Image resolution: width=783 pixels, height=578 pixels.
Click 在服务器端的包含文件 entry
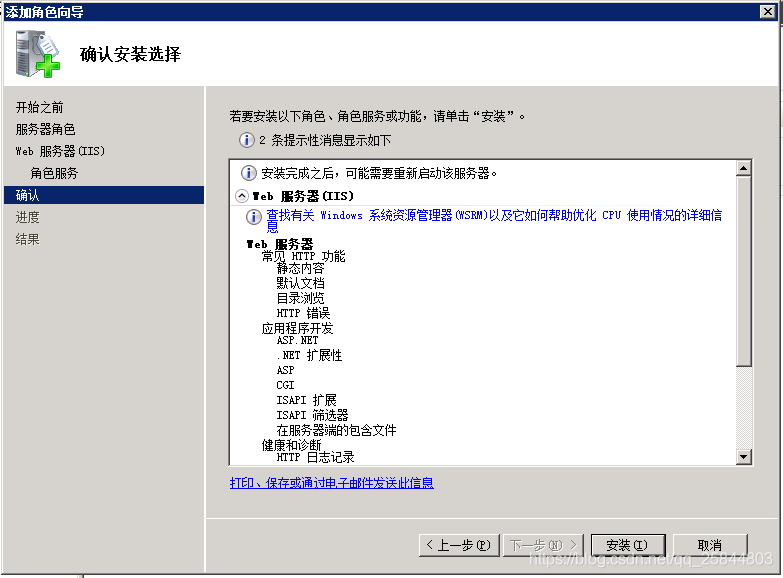(337, 430)
